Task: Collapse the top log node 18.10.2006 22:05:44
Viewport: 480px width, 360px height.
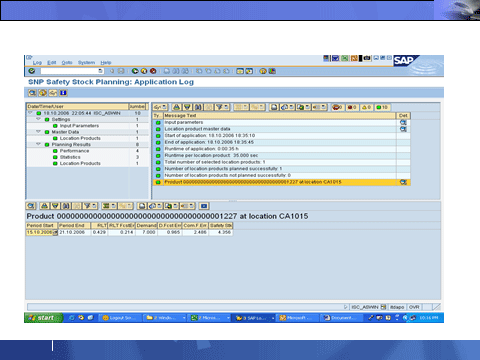Action: pos(31,113)
